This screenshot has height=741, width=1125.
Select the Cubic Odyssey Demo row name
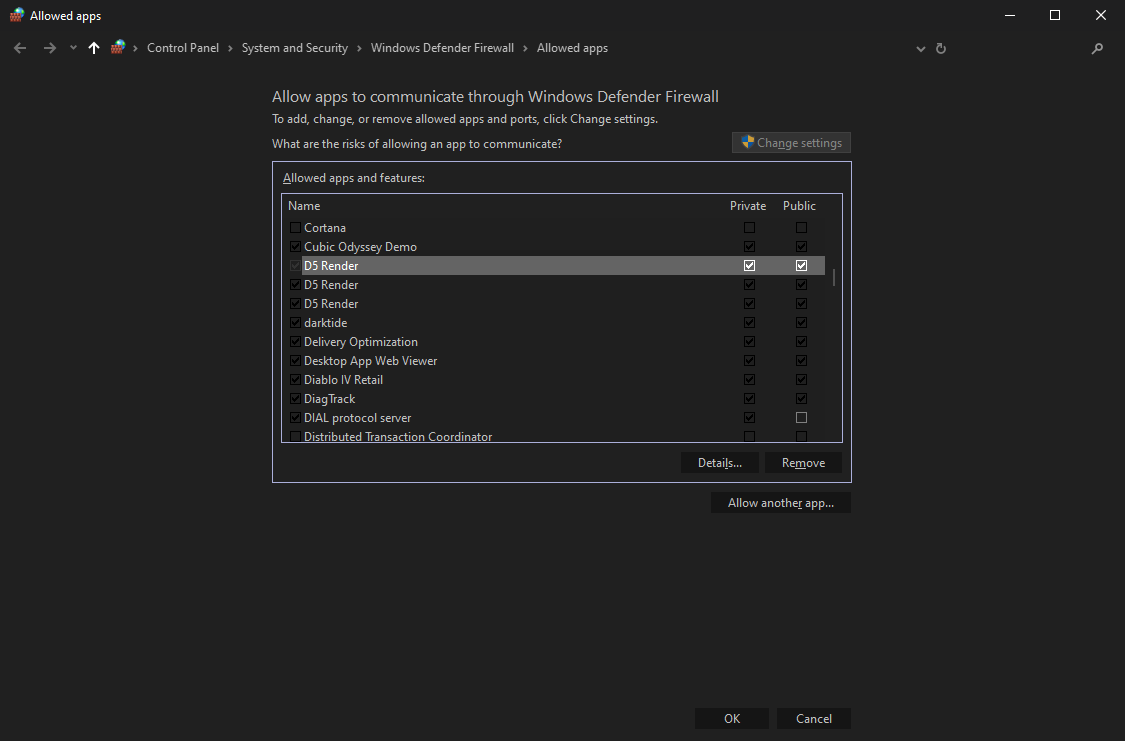[x=360, y=247]
